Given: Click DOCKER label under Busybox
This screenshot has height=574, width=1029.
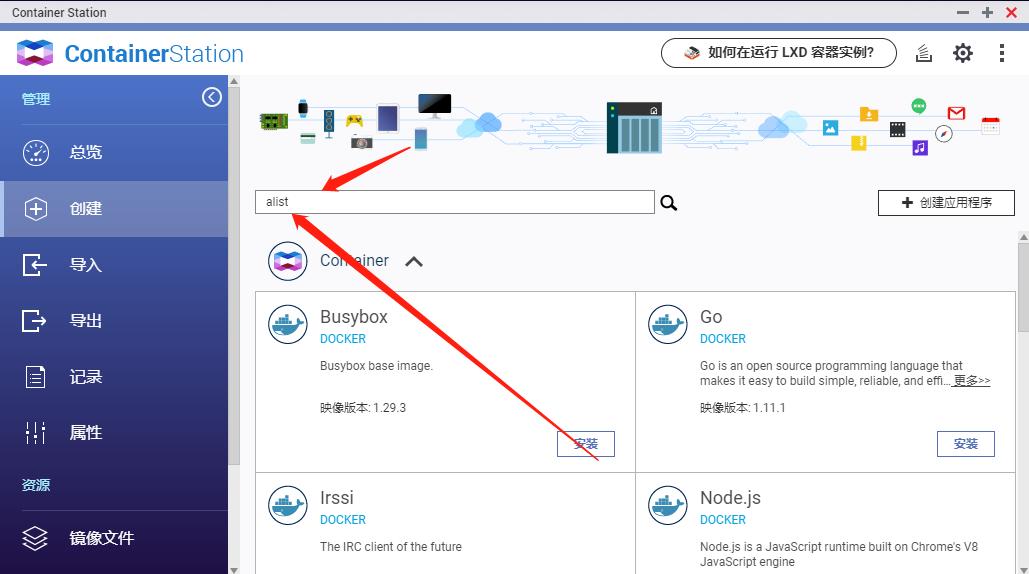Looking at the screenshot, I should 343,339.
